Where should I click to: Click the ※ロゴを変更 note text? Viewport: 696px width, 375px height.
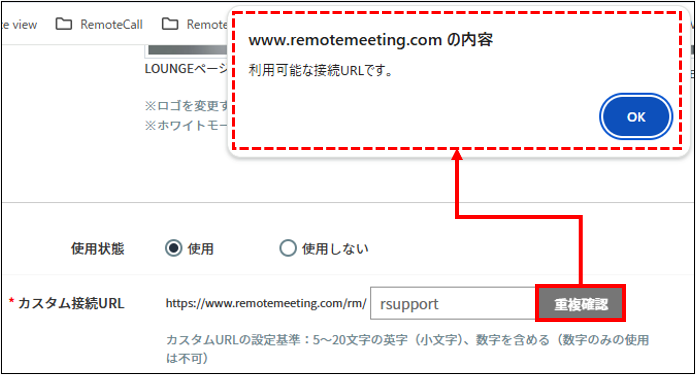click(186, 106)
